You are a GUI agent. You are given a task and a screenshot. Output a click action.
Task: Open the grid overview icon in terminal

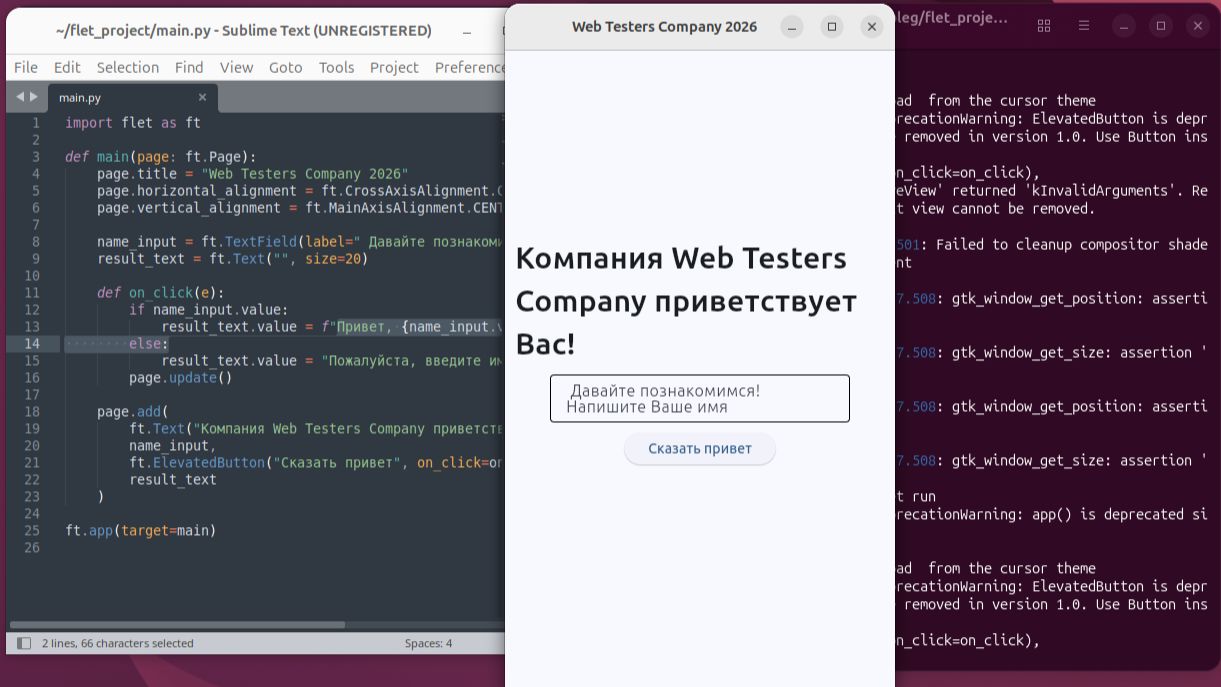pyautogui.click(x=1044, y=26)
